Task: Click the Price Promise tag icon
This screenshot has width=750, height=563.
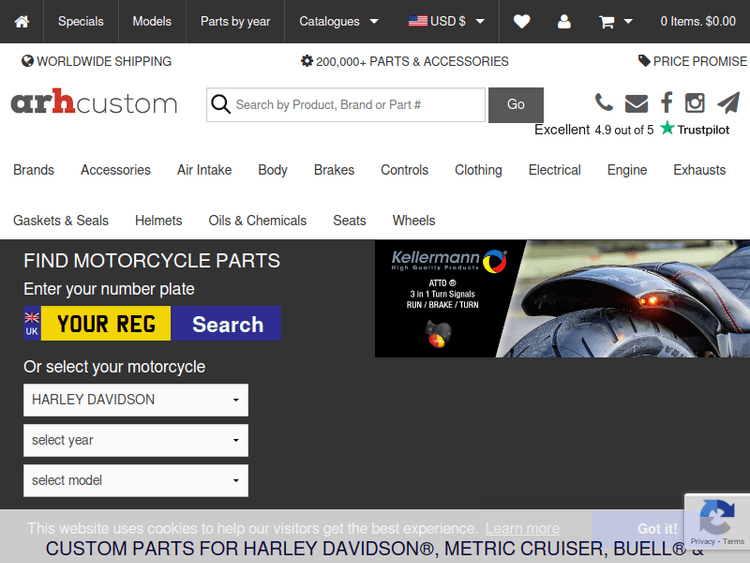Action: [644, 61]
